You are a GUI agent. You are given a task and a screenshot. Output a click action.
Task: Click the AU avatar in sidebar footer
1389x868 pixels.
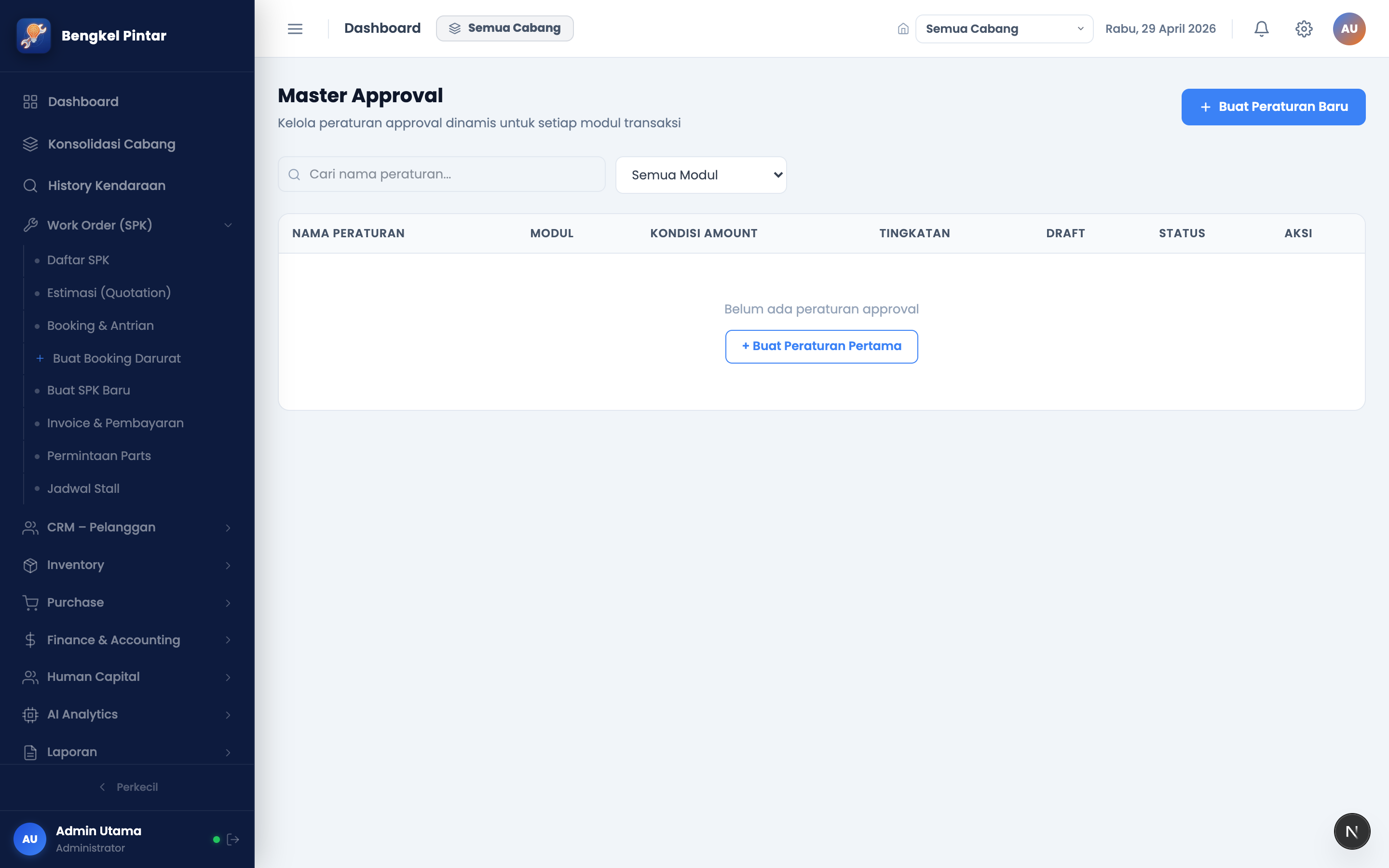click(30, 839)
